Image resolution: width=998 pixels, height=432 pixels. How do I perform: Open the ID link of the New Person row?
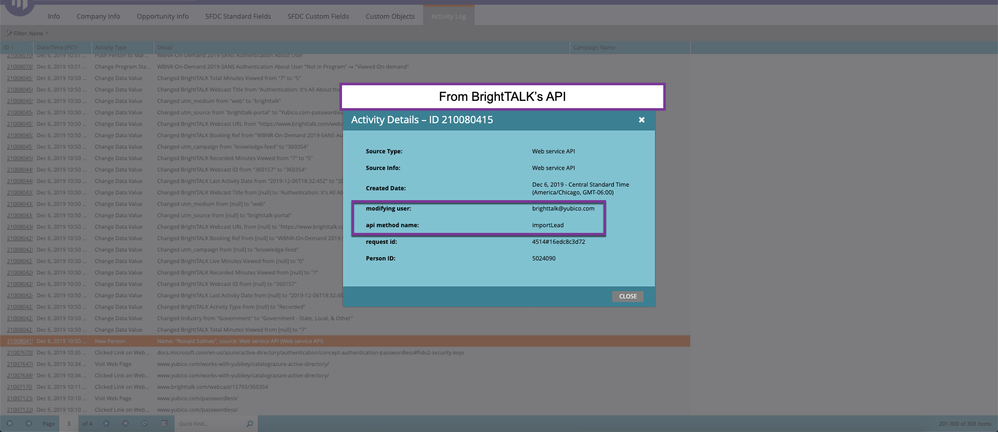(x=18, y=342)
